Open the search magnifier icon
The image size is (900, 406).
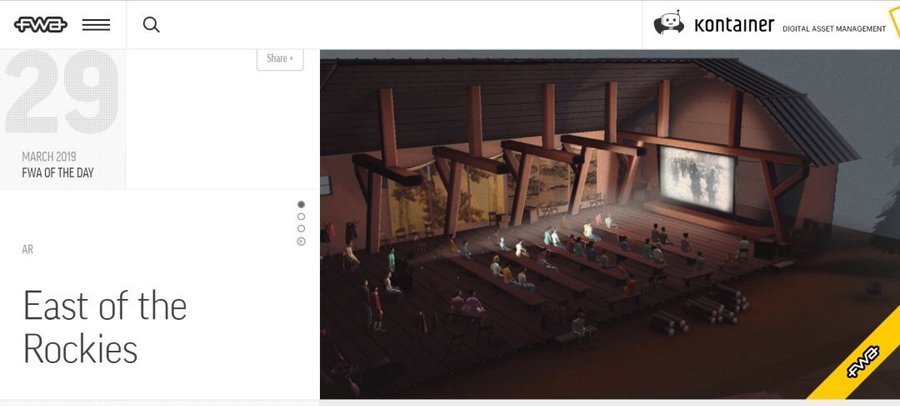point(151,25)
